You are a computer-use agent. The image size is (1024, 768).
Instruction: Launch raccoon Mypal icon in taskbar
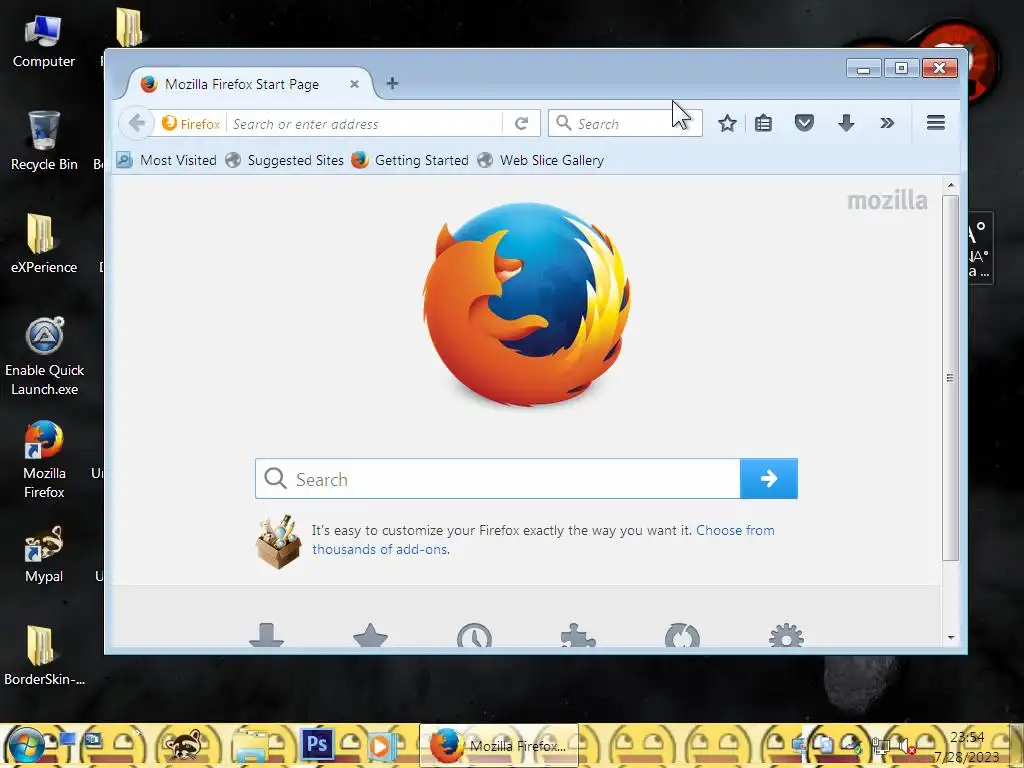tap(184, 745)
